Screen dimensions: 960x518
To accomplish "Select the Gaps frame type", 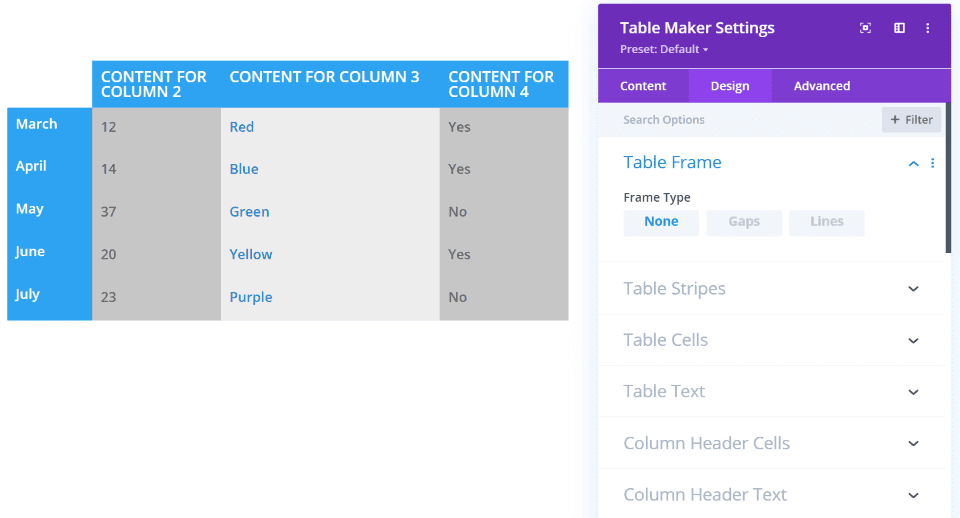I will pyautogui.click(x=744, y=222).
